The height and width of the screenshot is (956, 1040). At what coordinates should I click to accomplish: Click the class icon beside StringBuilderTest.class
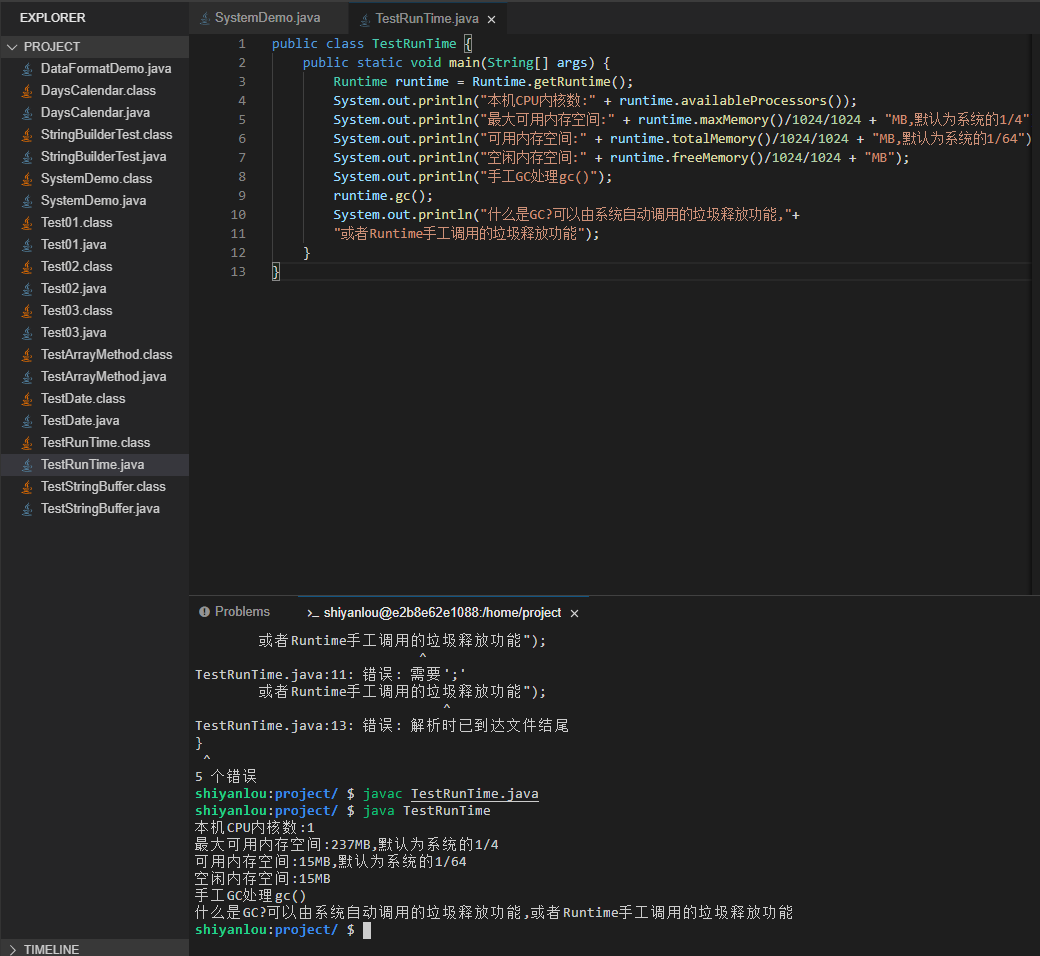pos(27,135)
